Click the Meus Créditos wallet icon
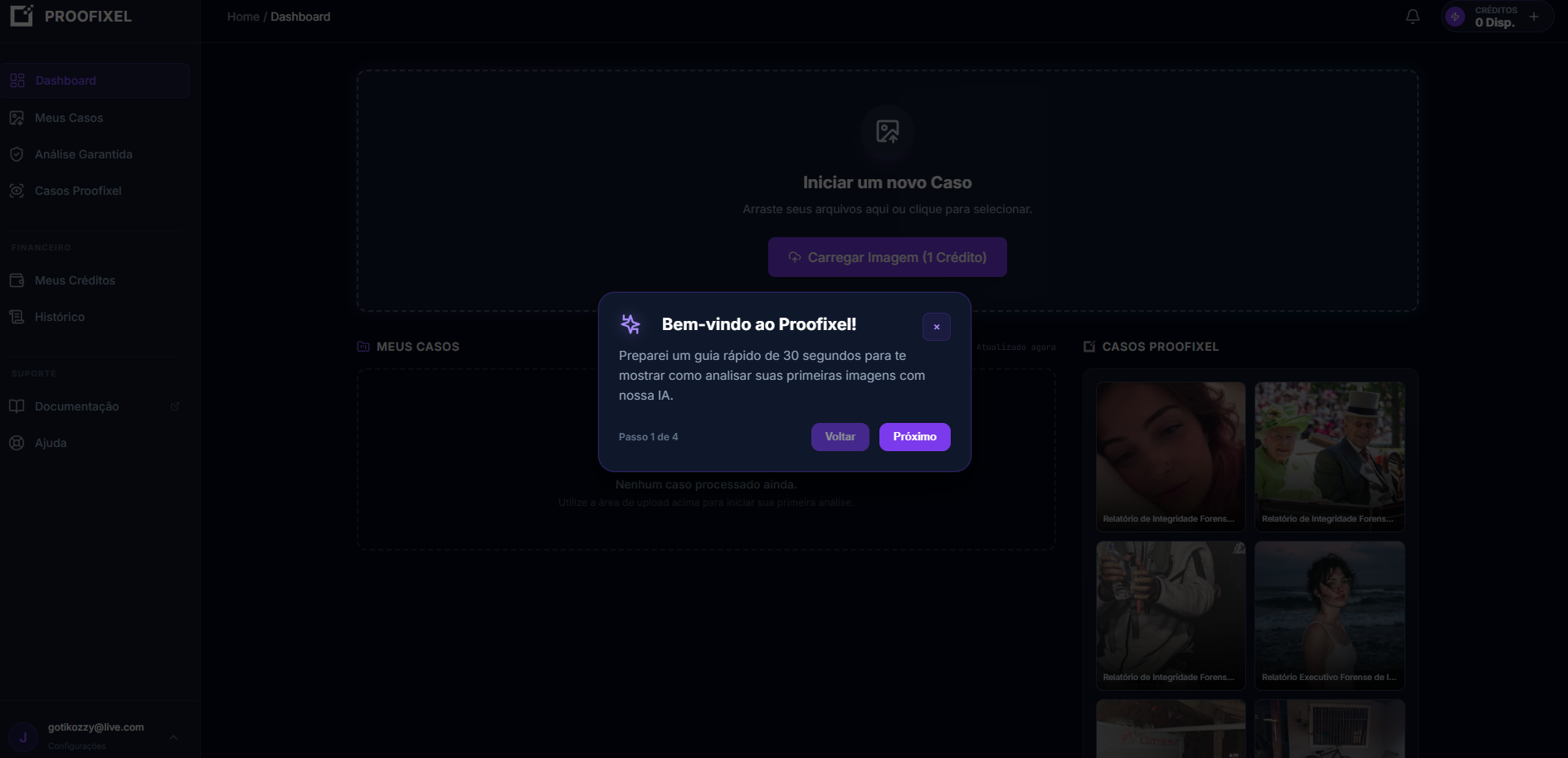Viewport: 1568px width, 758px height. (x=17, y=280)
